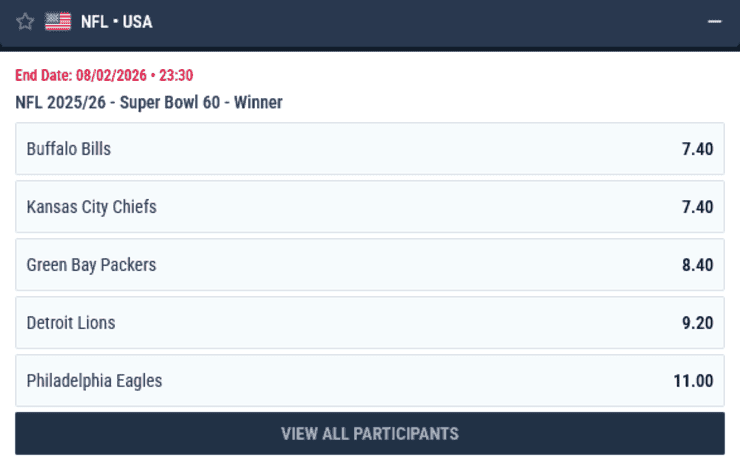Click the 7.40 odds for Buffalo Bills

pyautogui.click(x=697, y=149)
